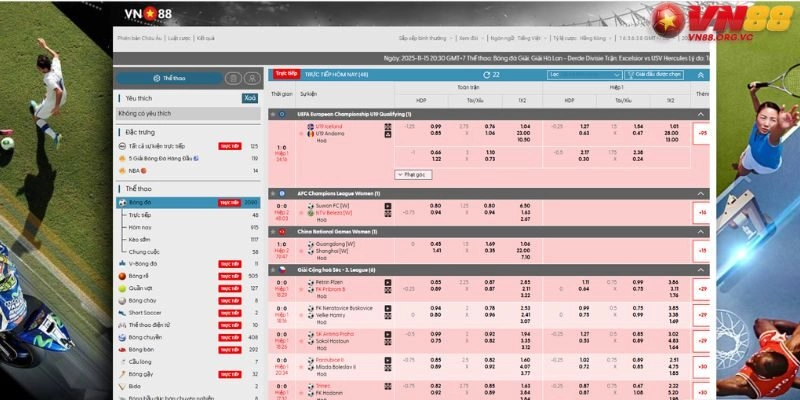The width and height of the screenshot is (800, 400).
Task: Open the bet slip icon beside Thể thao
Action: (233, 78)
